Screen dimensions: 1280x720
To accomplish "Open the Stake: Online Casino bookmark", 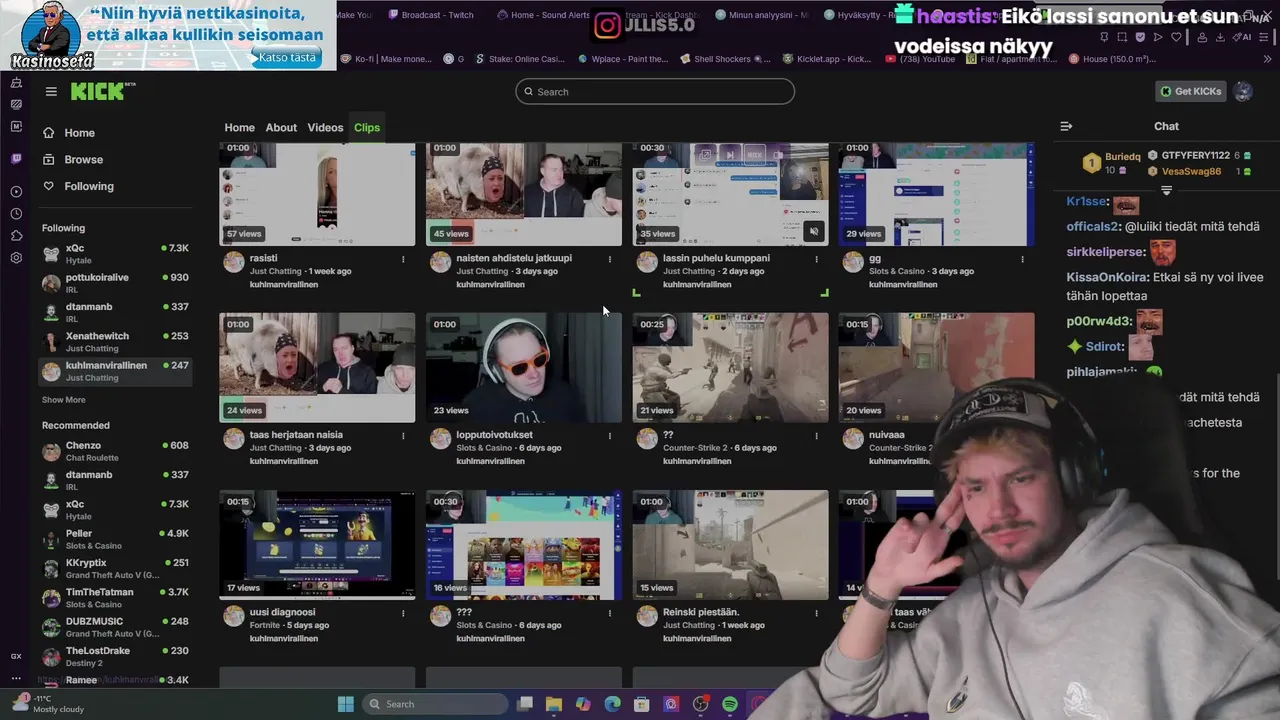I will pyautogui.click(x=518, y=59).
